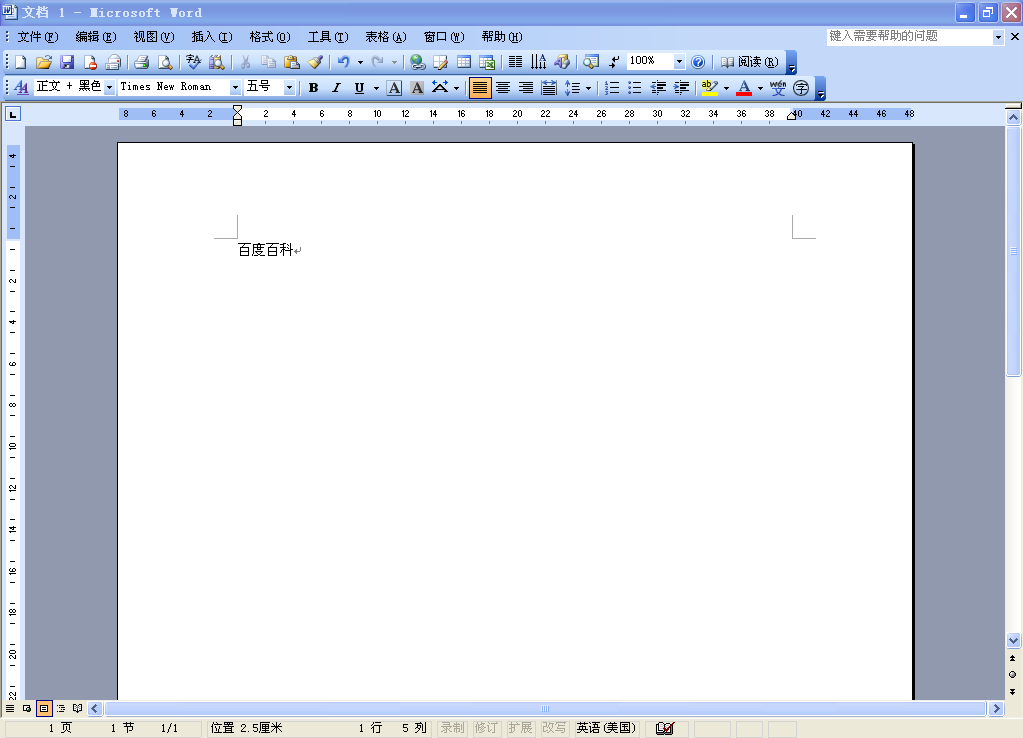Toggle show/hide formatting marks
The width and height of the screenshot is (1023, 738).
coord(614,62)
